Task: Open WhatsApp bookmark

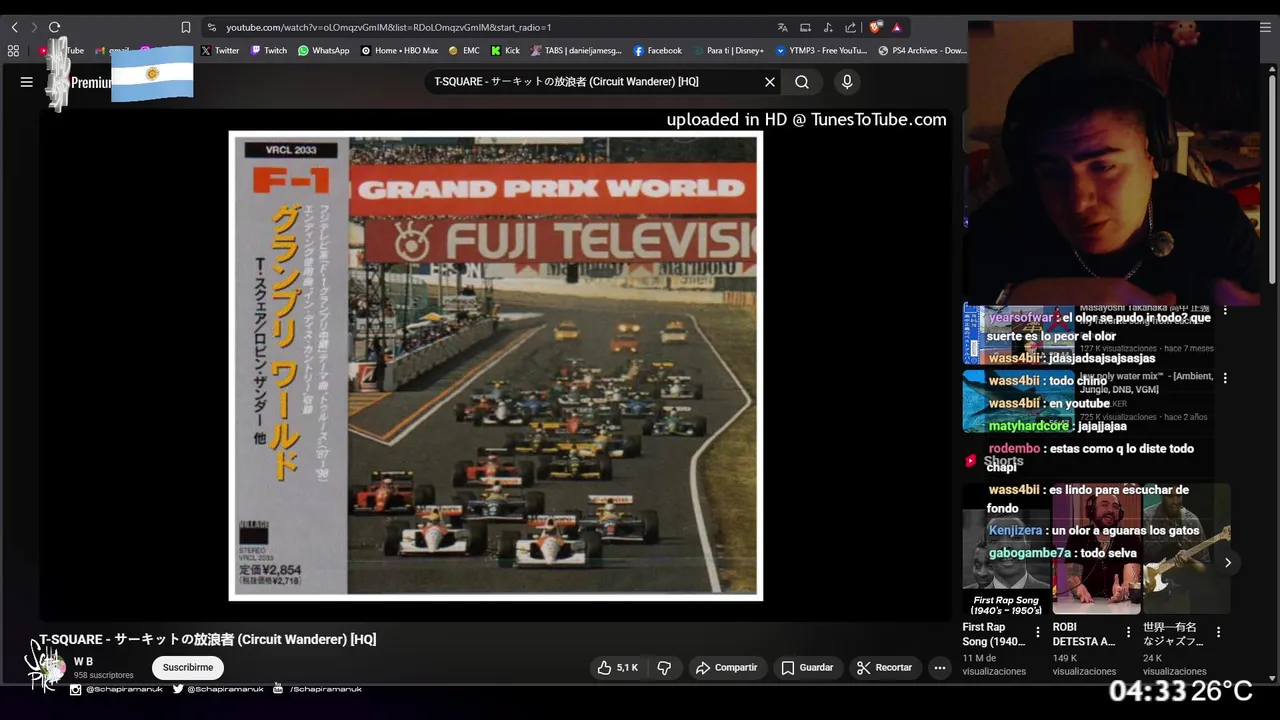Action: click(x=324, y=50)
